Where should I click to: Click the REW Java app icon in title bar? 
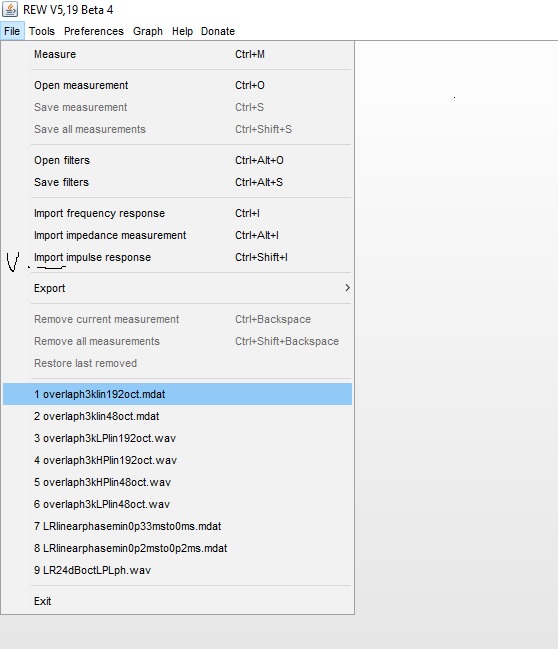10,9
